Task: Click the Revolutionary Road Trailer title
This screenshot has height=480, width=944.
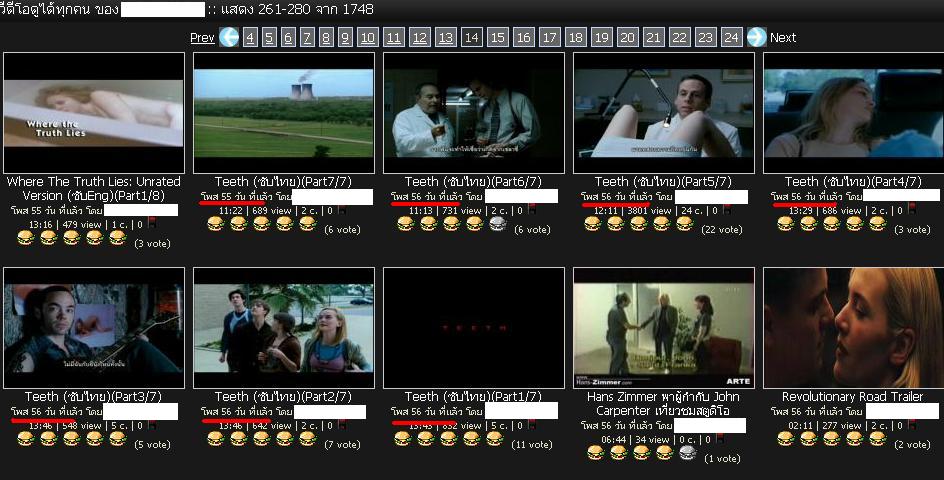Action: coord(852,396)
